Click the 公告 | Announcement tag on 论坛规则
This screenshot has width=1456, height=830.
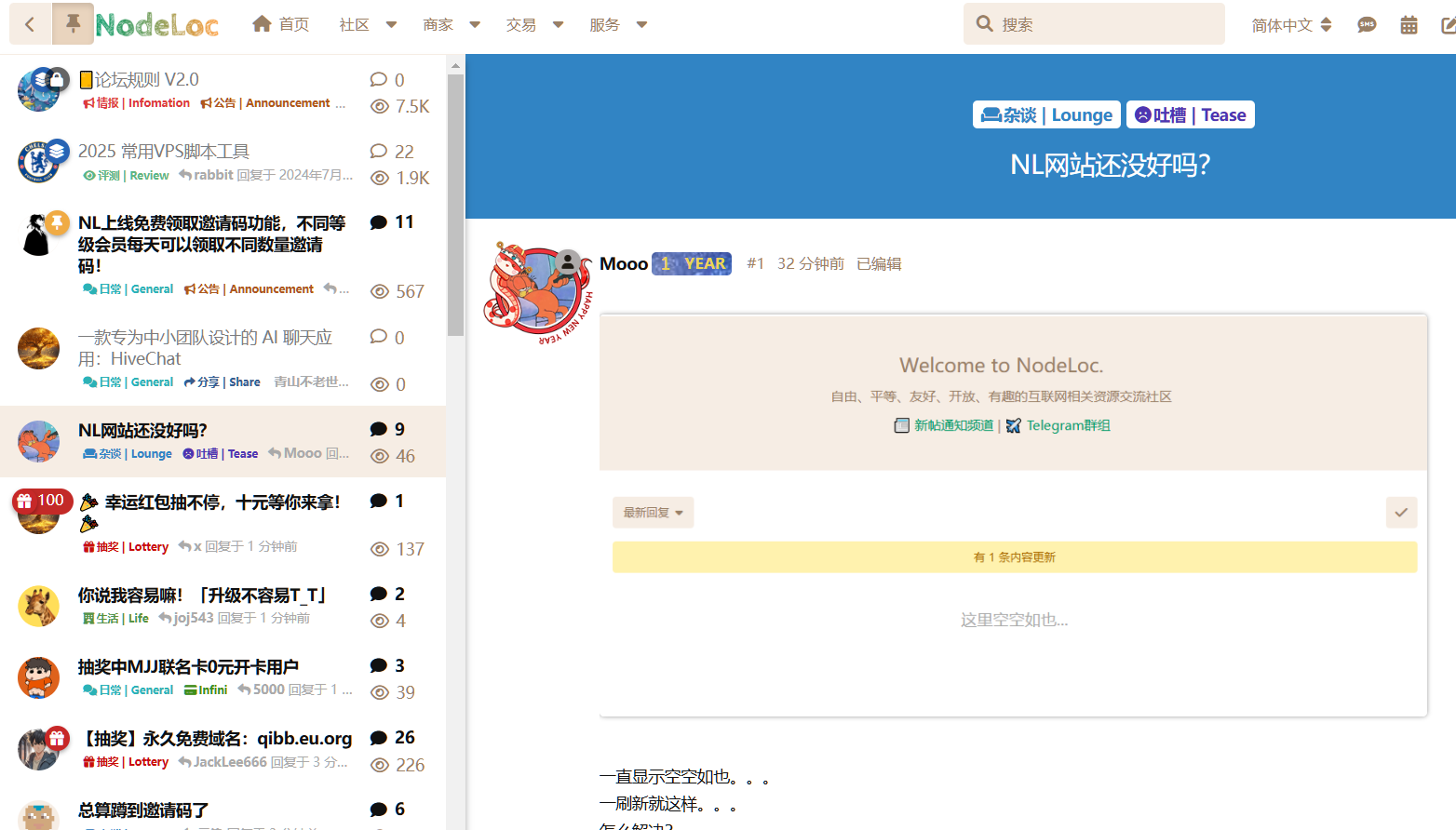click(x=265, y=103)
